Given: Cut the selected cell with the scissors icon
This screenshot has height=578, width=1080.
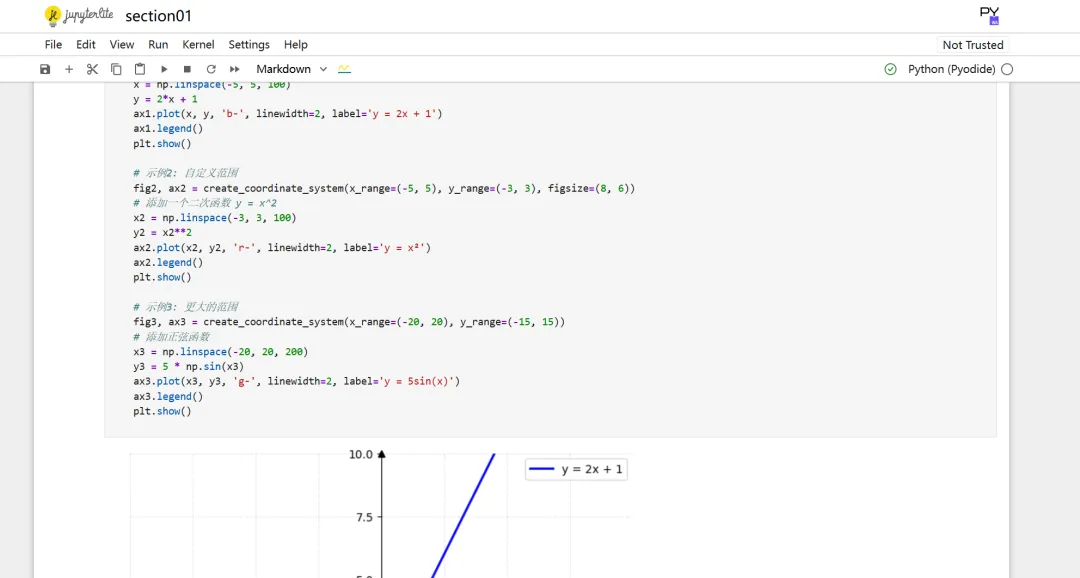Looking at the screenshot, I should [x=92, y=69].
